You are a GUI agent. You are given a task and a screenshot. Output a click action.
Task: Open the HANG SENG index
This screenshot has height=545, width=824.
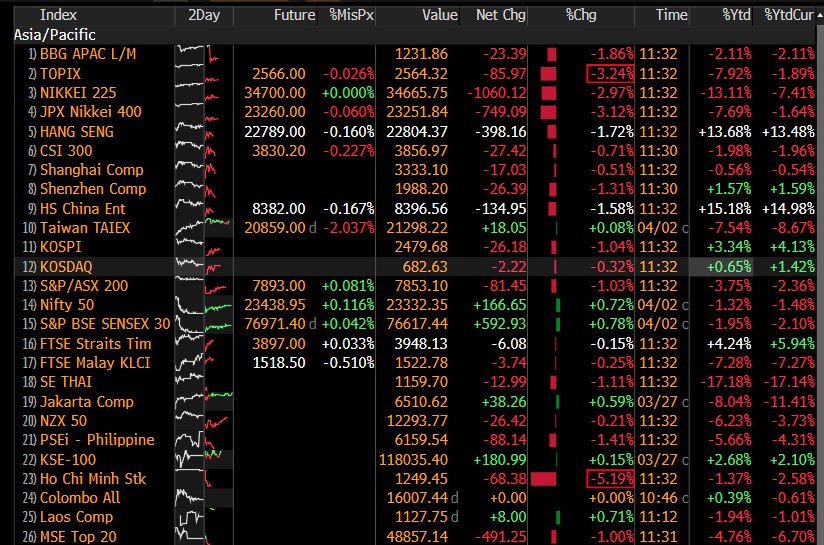(x=77, y=131)
